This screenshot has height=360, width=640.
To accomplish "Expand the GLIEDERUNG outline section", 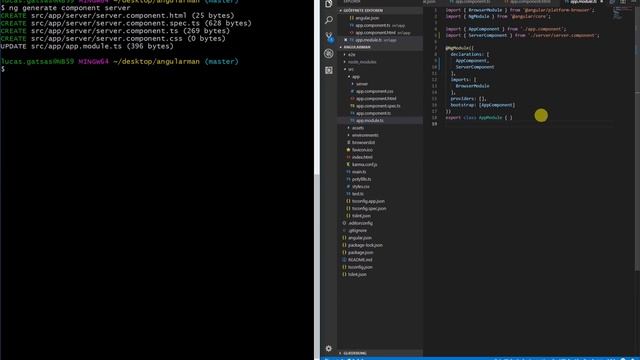I will [x=380, y=353].
